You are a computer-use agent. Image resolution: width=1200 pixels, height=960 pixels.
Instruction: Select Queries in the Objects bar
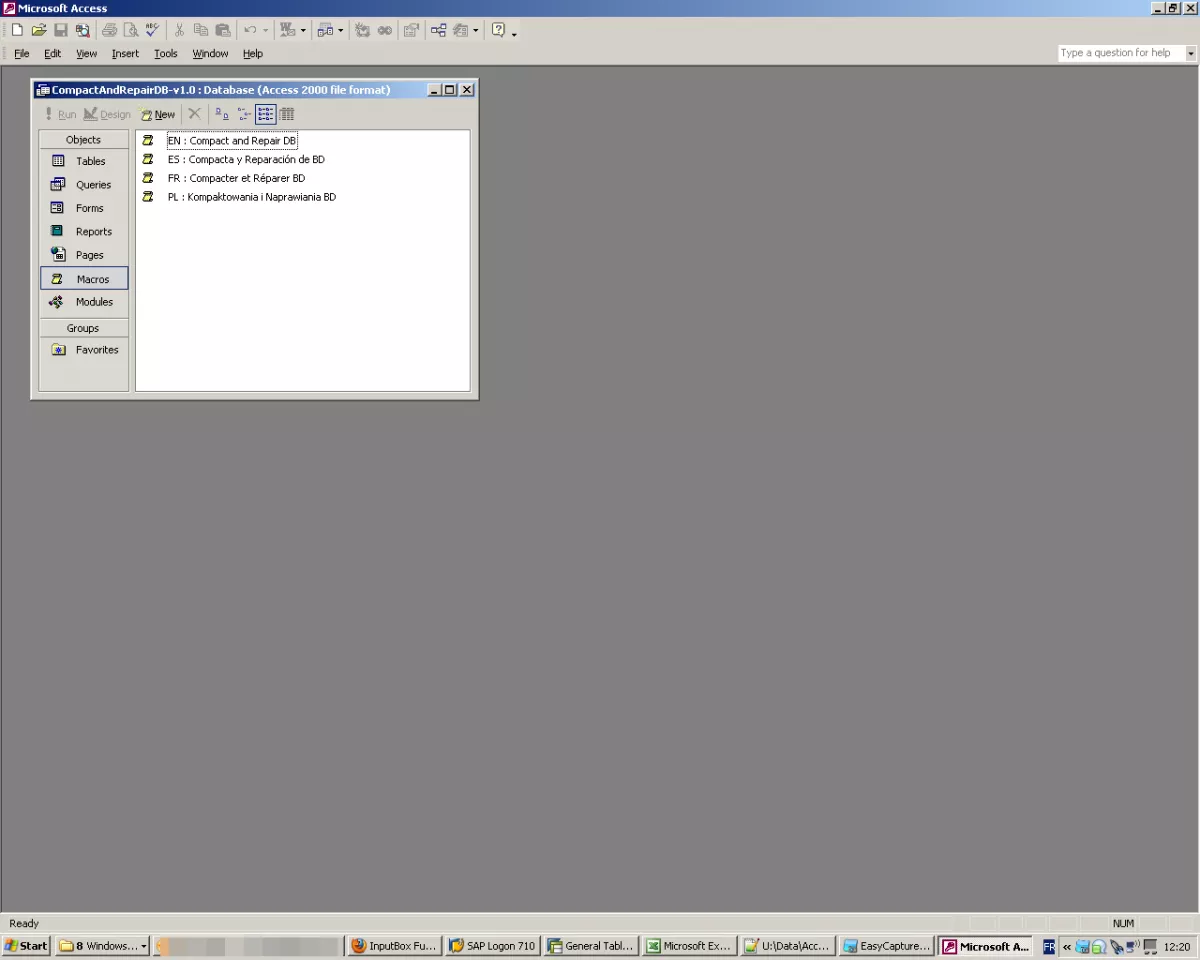coord(84,185)
